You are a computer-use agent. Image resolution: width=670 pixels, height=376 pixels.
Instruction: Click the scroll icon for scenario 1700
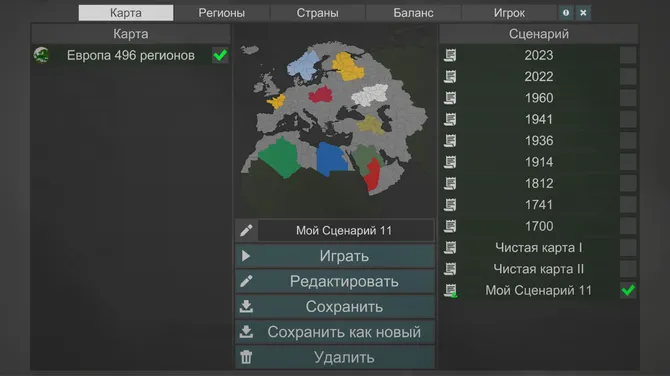click(x=450, y=226)
